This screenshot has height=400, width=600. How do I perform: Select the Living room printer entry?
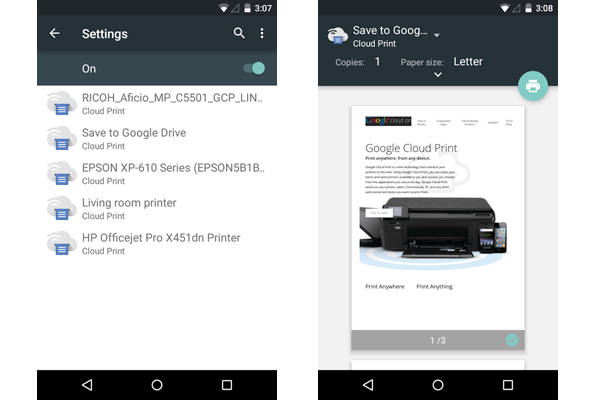128,208
